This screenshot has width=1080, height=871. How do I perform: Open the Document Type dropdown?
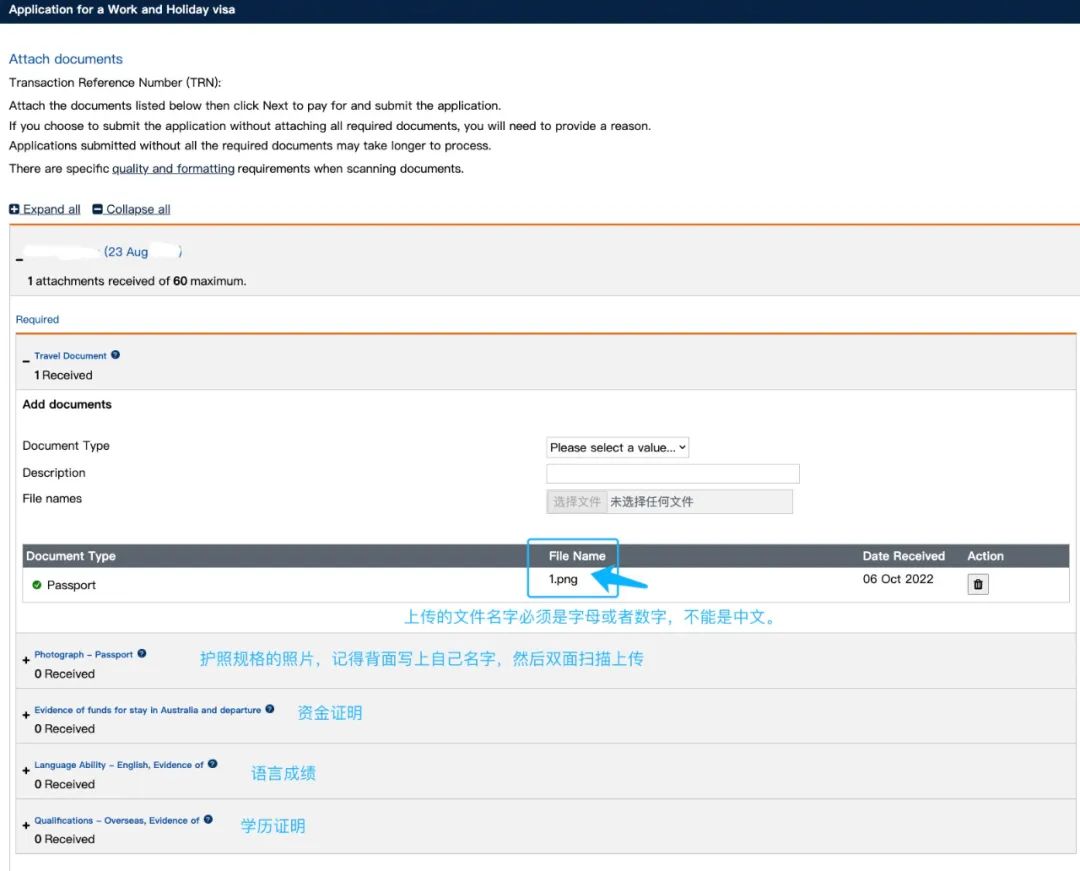click(x=617, y=447)
